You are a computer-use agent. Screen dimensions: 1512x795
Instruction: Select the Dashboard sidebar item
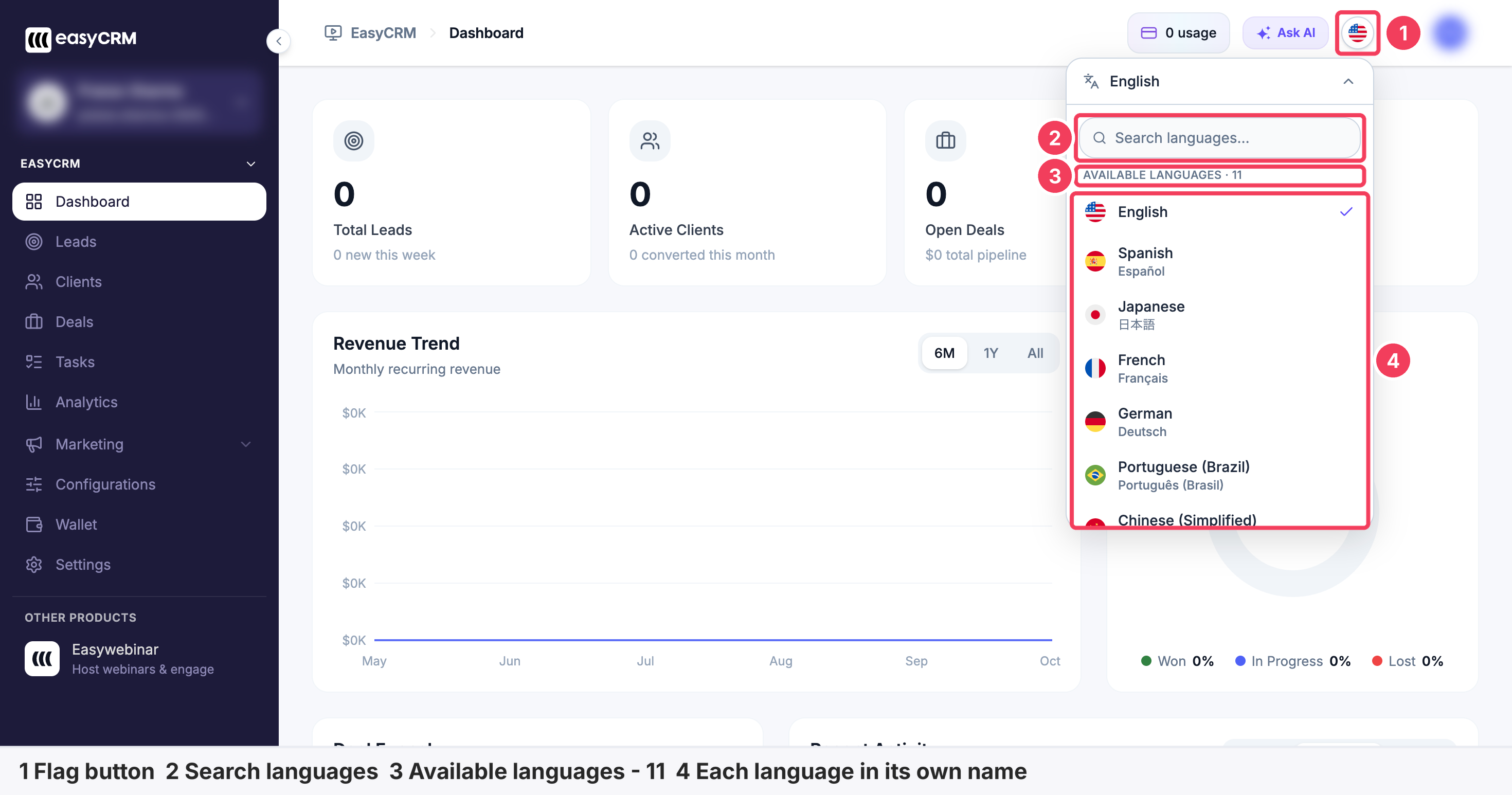[139, 202]
